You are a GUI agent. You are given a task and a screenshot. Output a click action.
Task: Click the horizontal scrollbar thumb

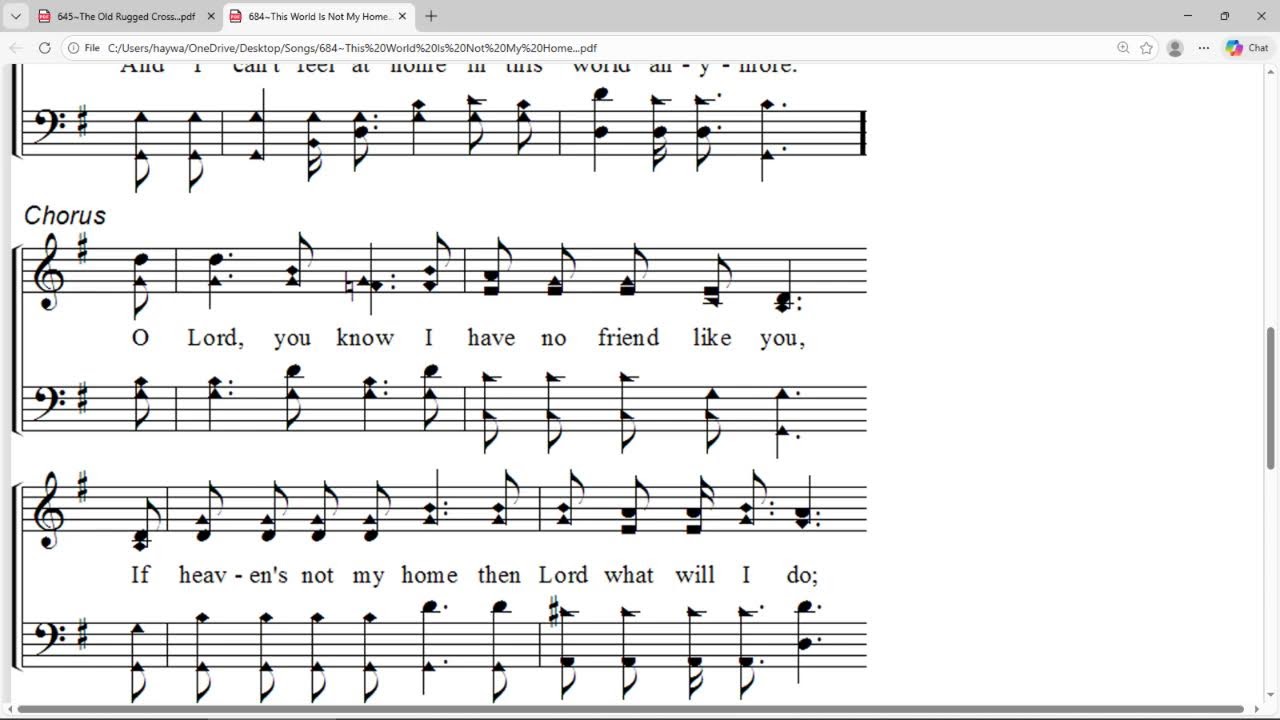[x=630, y=709]
